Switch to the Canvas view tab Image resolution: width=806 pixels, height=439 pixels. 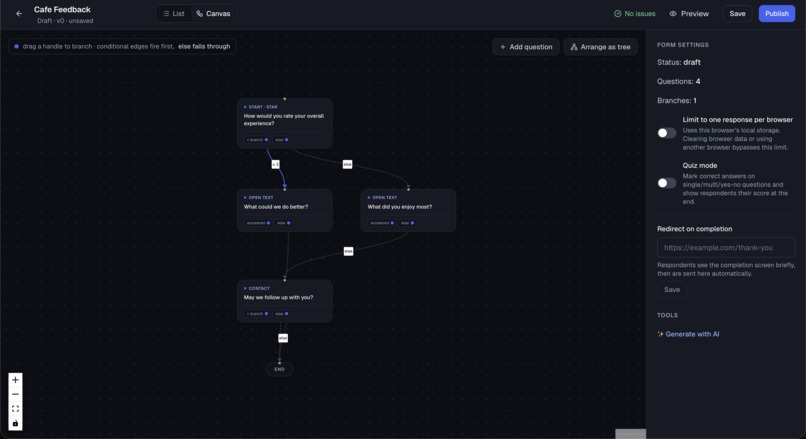(x=213, y=14)
